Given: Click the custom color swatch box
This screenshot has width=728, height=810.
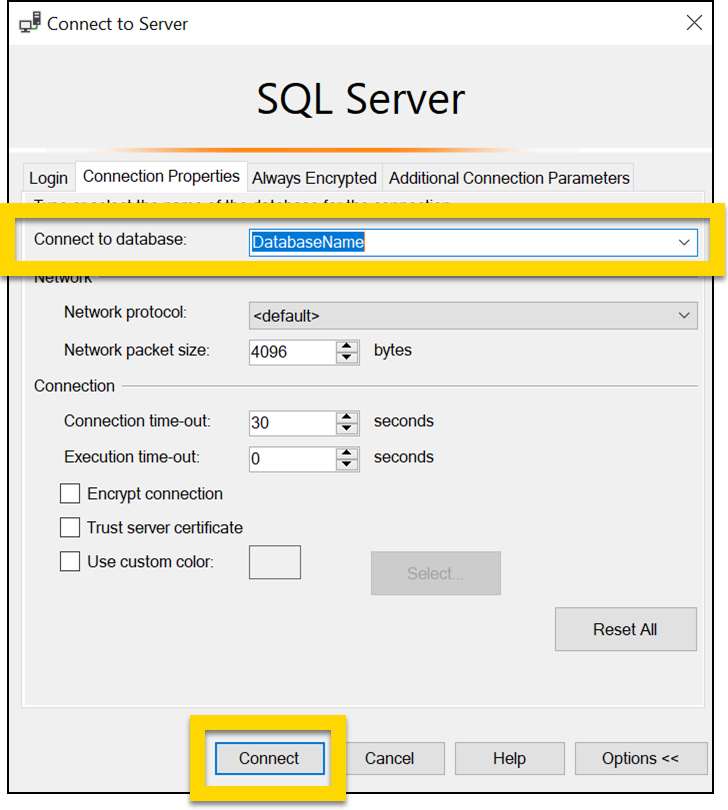Looking at the screenshot, I should (x=274, y=562).
